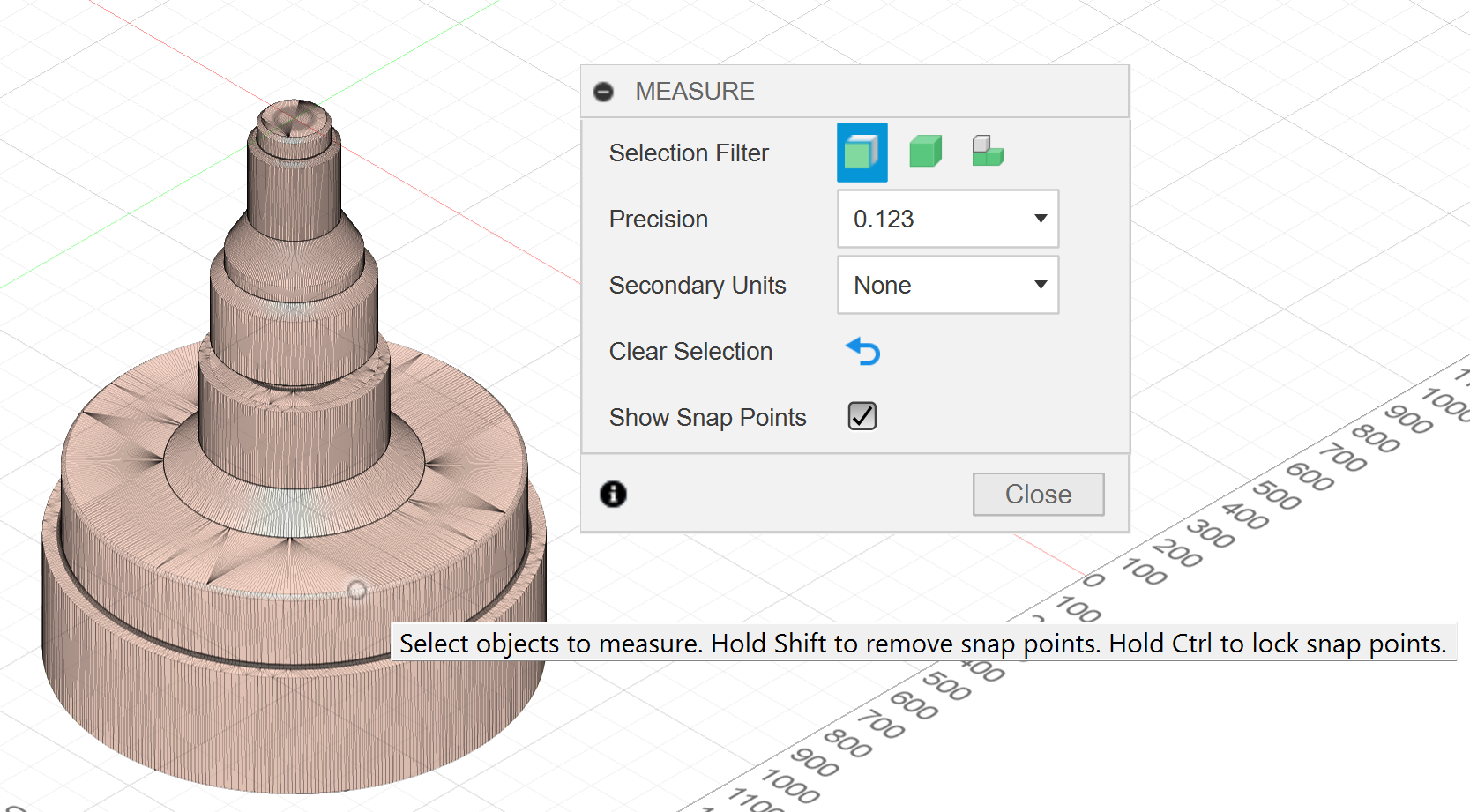The width and height of the screenshot is (1470, 812).
Task: Close the Measure dialog
Action: (x=1038, y=495)
